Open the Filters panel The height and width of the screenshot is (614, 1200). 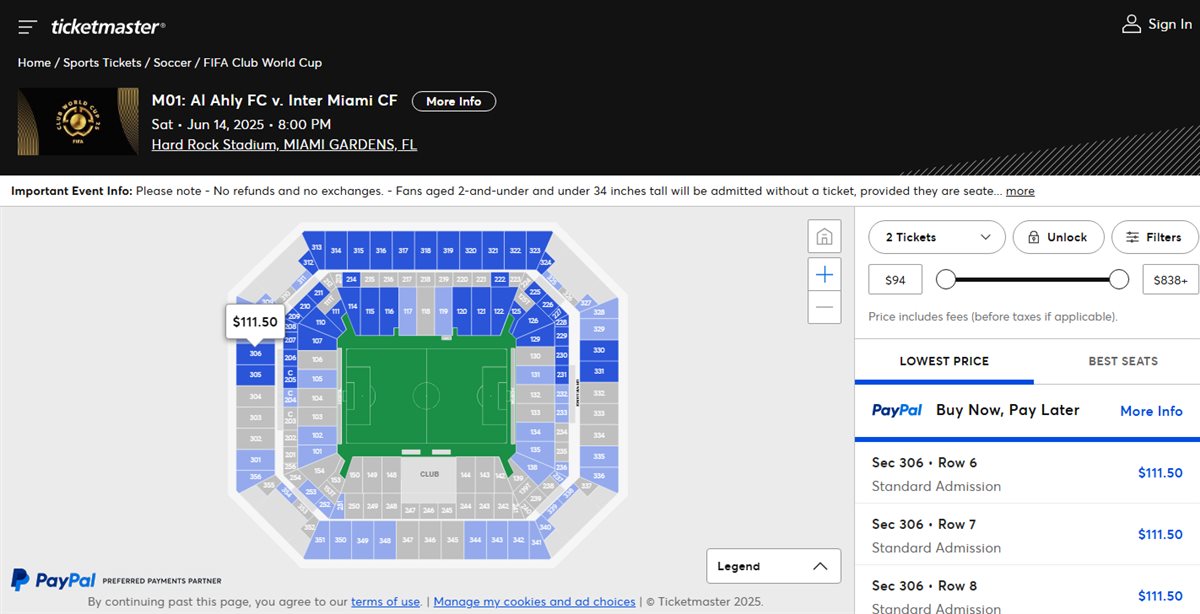[1154, 237]
